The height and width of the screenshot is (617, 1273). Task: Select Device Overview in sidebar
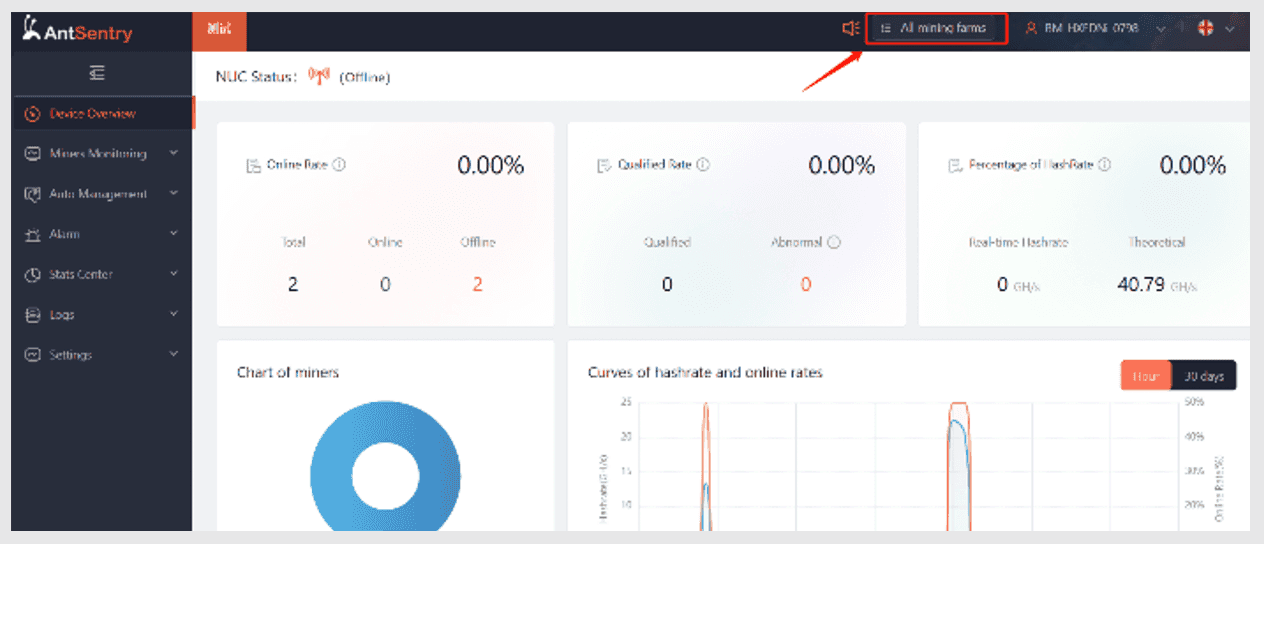point(92,114)
